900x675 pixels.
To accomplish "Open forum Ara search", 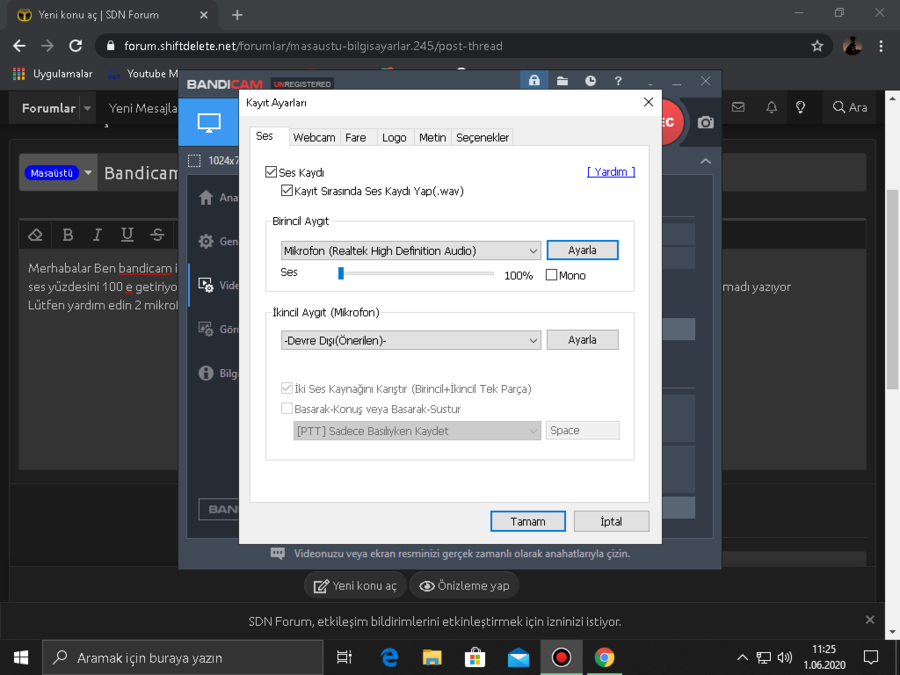I will 849,107.
